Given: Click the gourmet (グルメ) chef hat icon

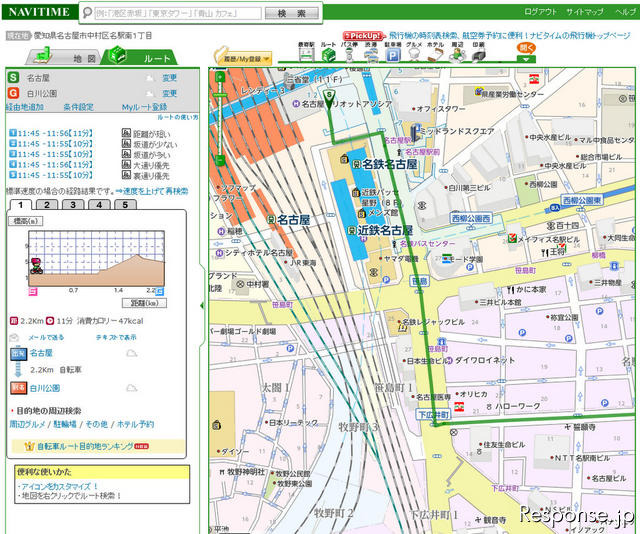Looking at the screenshot, I should click(x=414, y=54).
